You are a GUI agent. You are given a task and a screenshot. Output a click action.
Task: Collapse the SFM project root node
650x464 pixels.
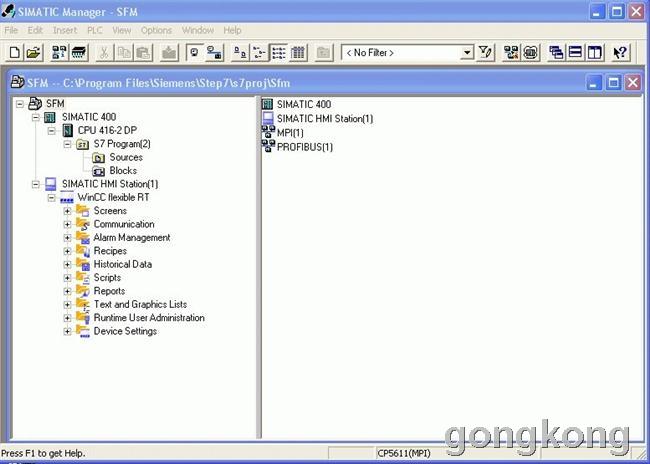20,104
